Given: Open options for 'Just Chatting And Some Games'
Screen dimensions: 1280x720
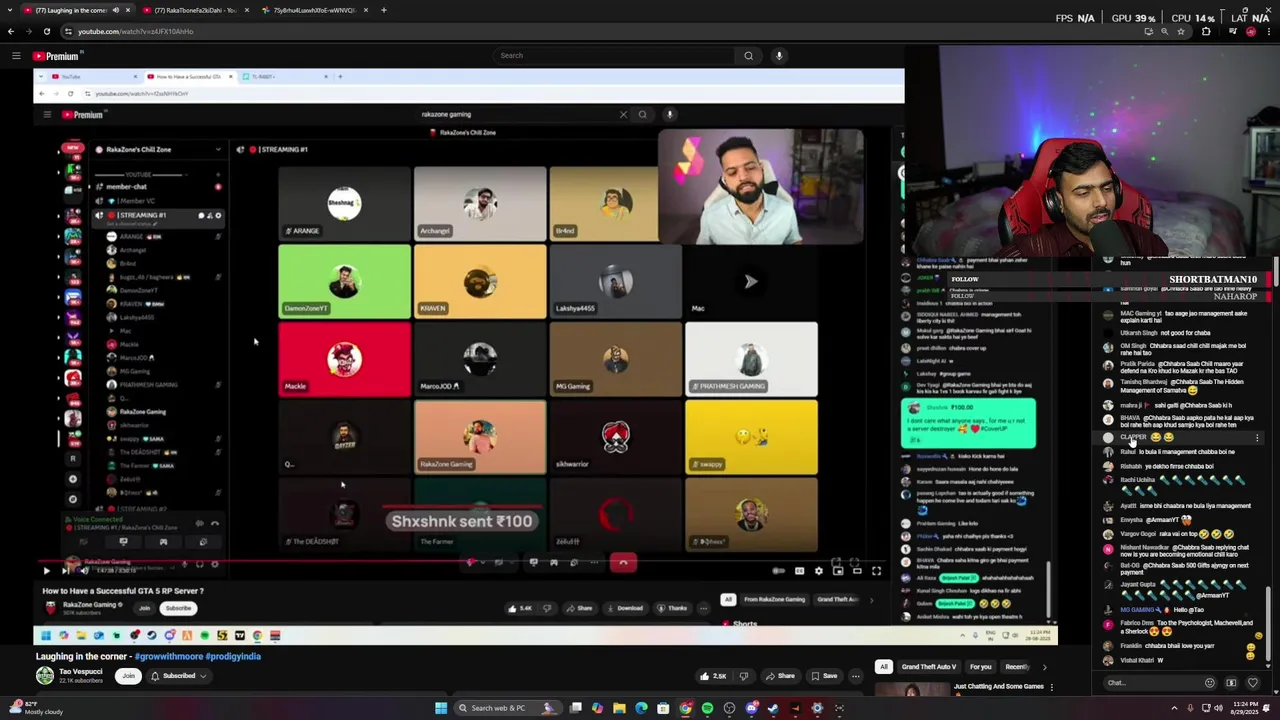Looking at the screenshot, I should click(x=1051, y=687).
